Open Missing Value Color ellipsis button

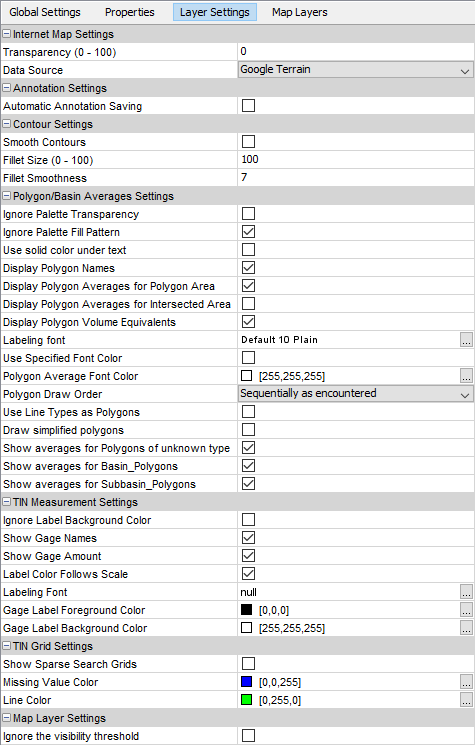tap(466, 682)
